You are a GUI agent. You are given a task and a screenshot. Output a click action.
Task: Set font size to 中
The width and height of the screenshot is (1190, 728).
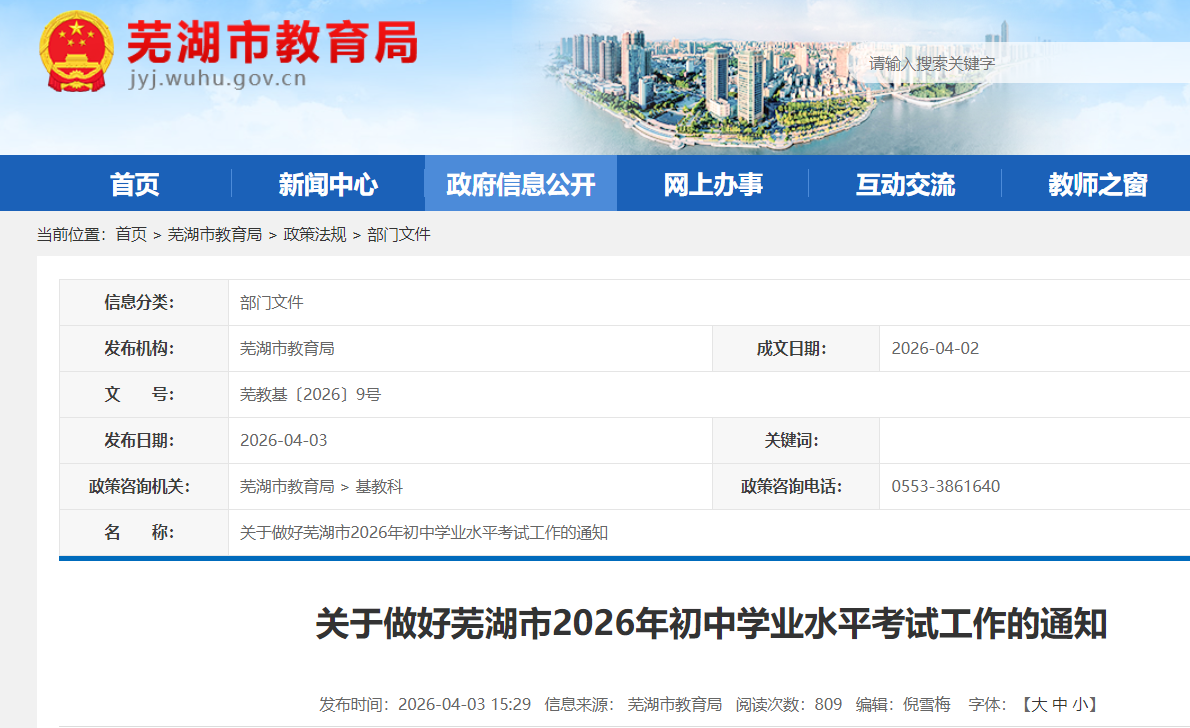1060,704
